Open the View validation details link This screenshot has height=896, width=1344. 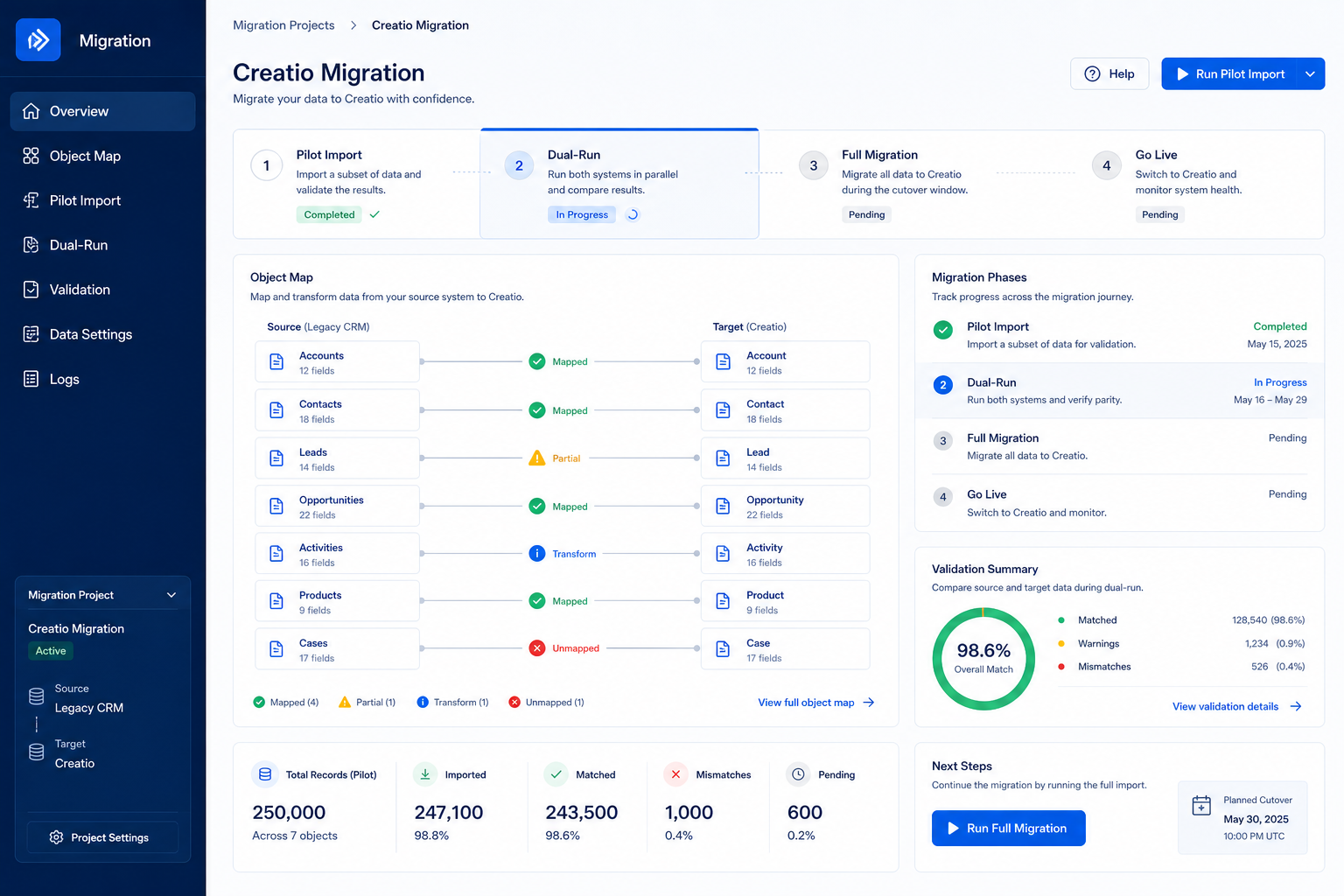(x=1237, y=706)
